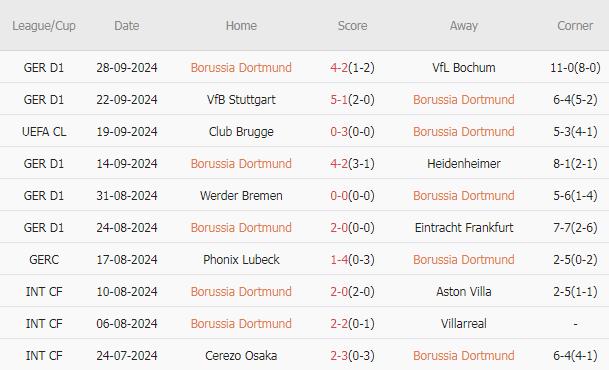View the Heidenheimer team page
The height and width of the screenshot is (370, 609).
coord(464,163)
